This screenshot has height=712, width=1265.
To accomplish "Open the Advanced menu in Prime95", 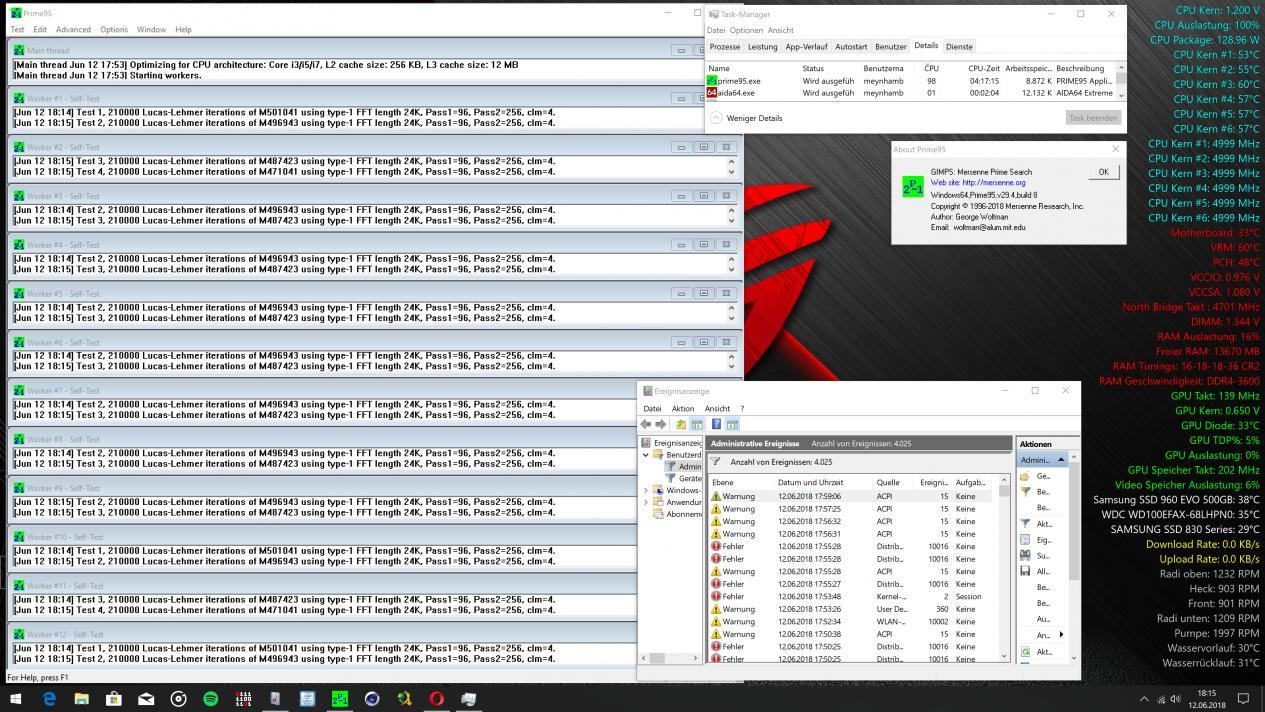I will [73, 29].
